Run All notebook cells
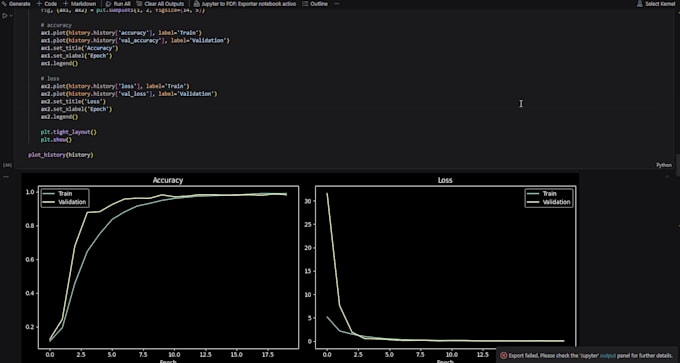Screen dimensions: 680x363 pyautogui.click(x=118, y=3)
